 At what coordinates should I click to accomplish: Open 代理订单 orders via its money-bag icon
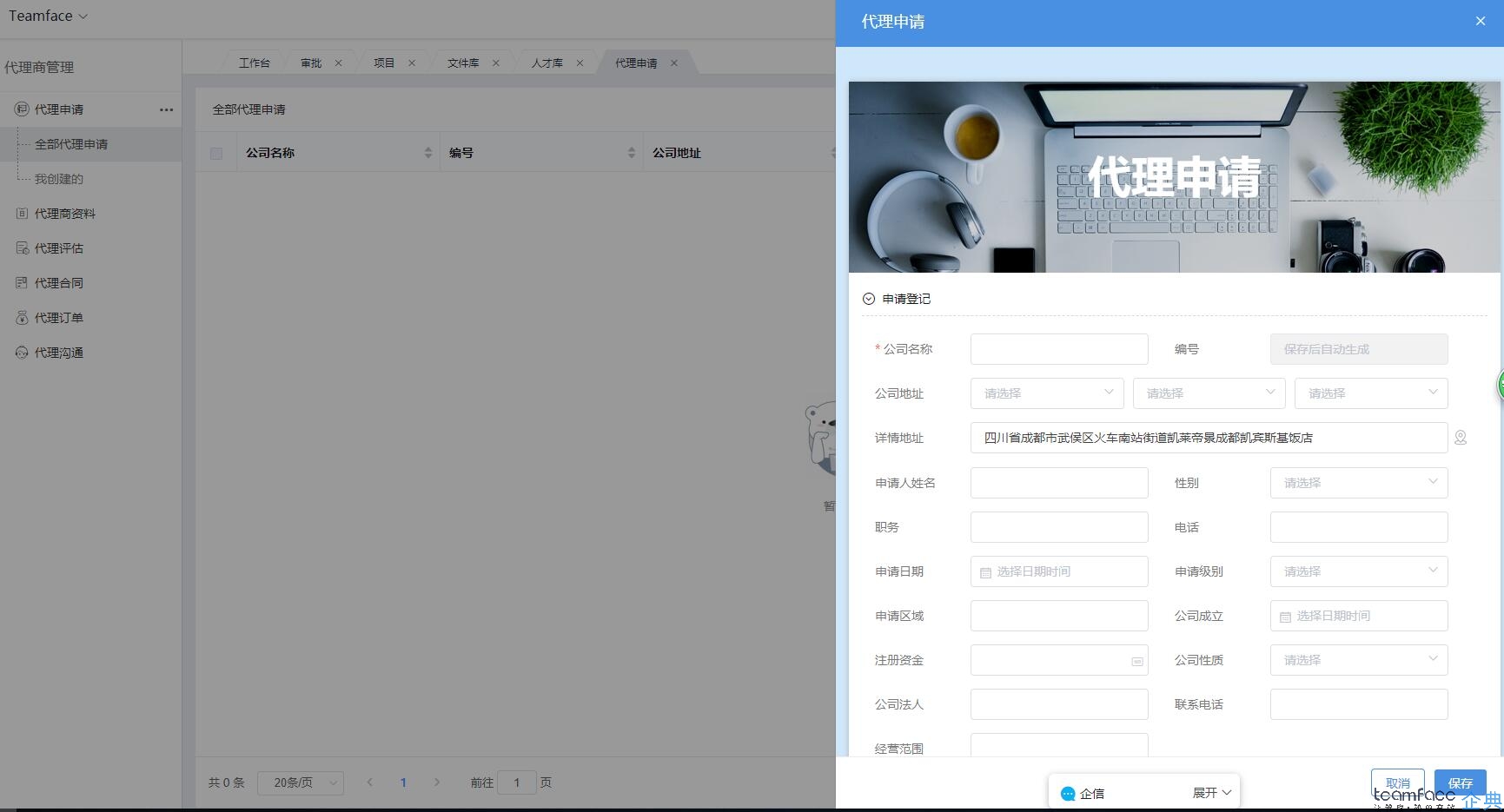tap(21, 317)
